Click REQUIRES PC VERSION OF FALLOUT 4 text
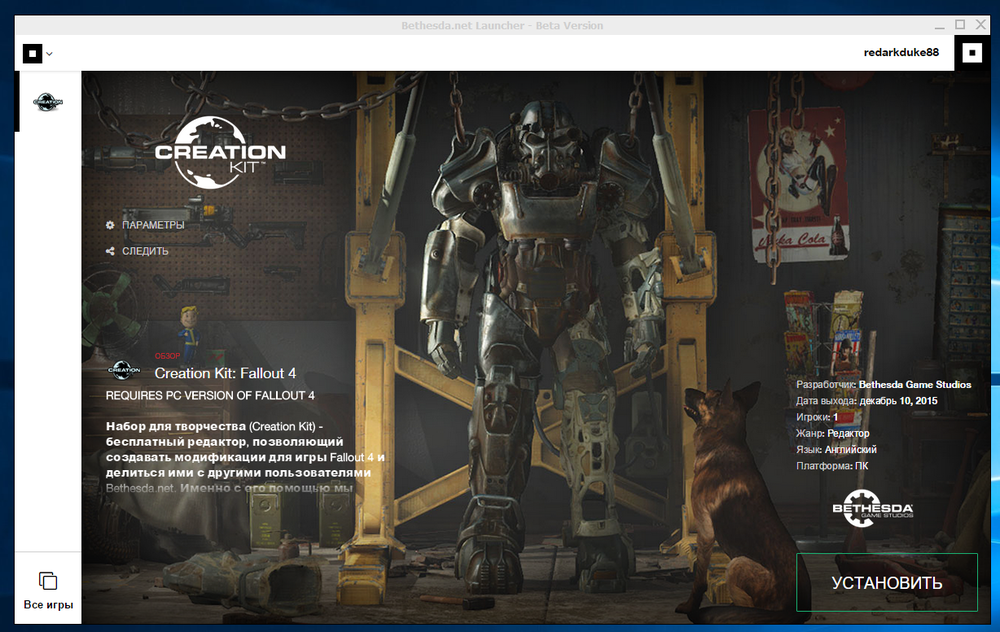 tap(210, 395)
